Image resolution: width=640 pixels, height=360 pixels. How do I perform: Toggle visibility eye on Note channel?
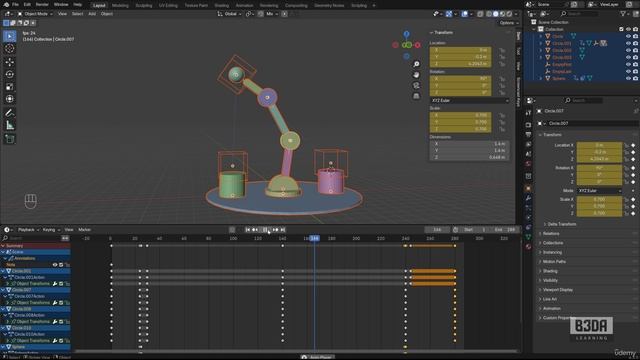pyautogui.click(x=55, y=265)
